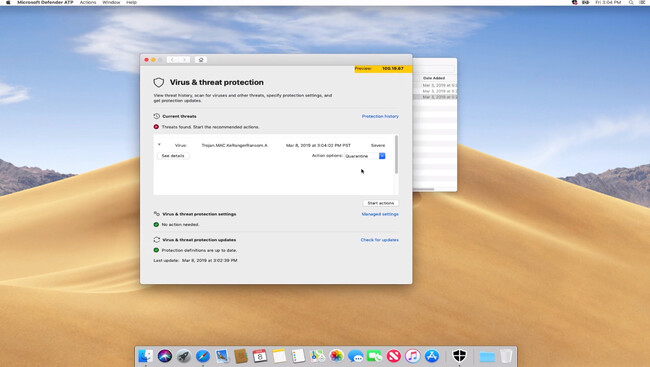
Task: Open the Protection history link
Action: point(380,117)
